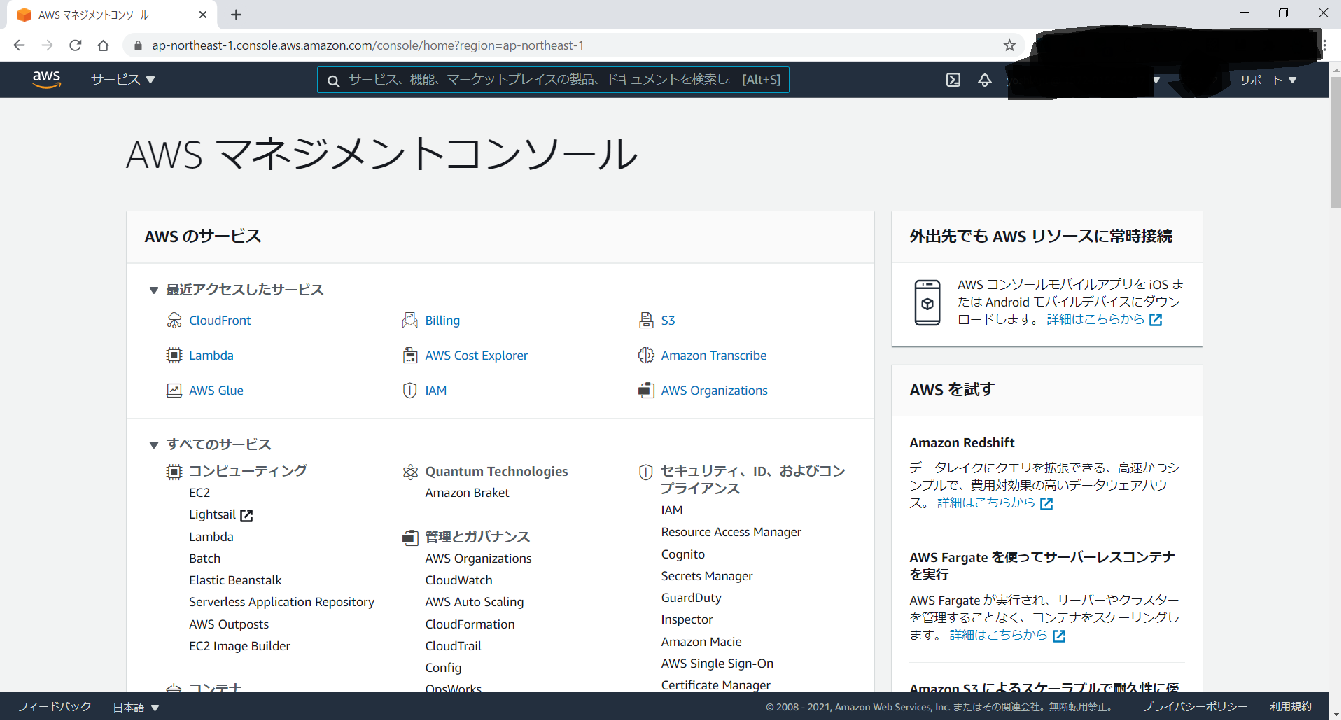
Task: Click the external link icon beside Lightsail
Action: click(246, 516)
